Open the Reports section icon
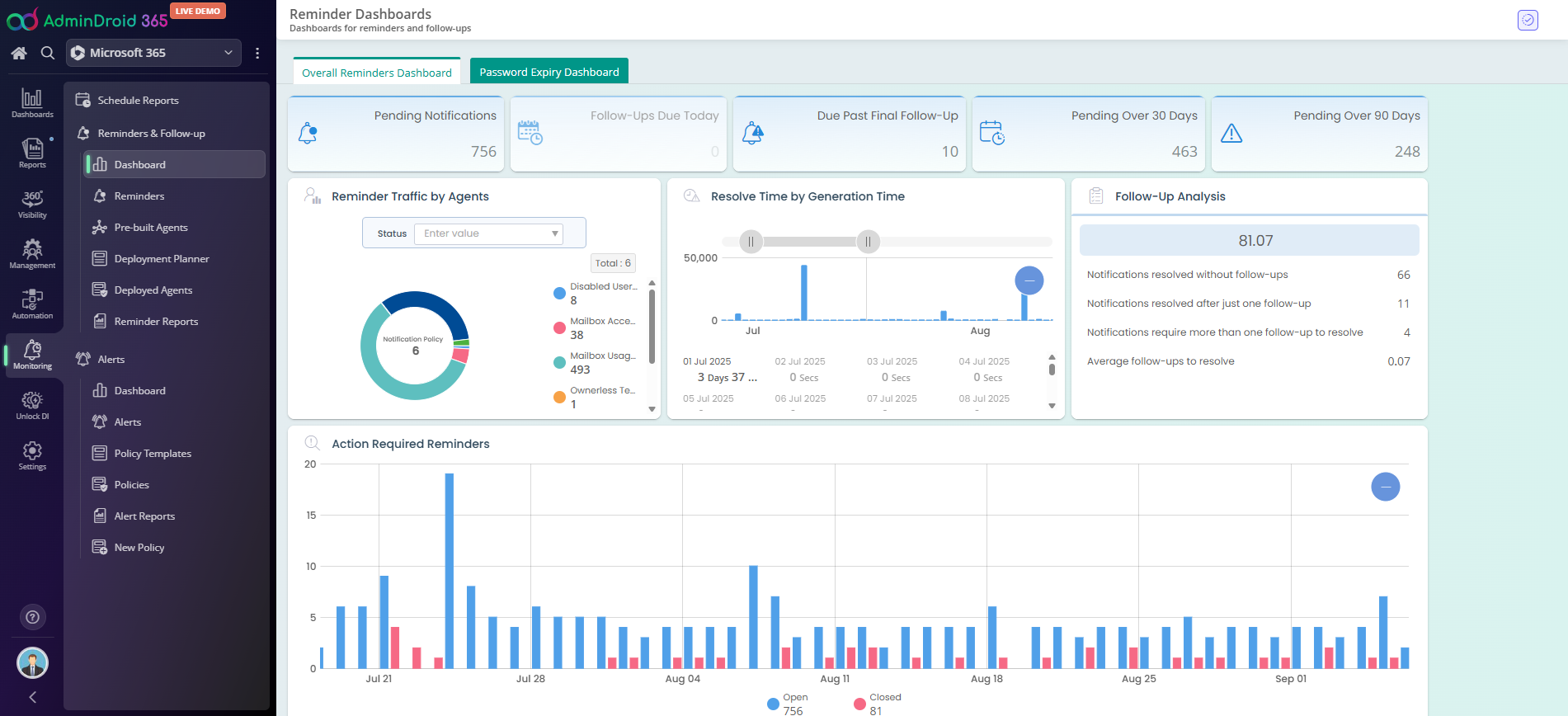The width and height of the screenshot is (1568, 716). (32, 153)
